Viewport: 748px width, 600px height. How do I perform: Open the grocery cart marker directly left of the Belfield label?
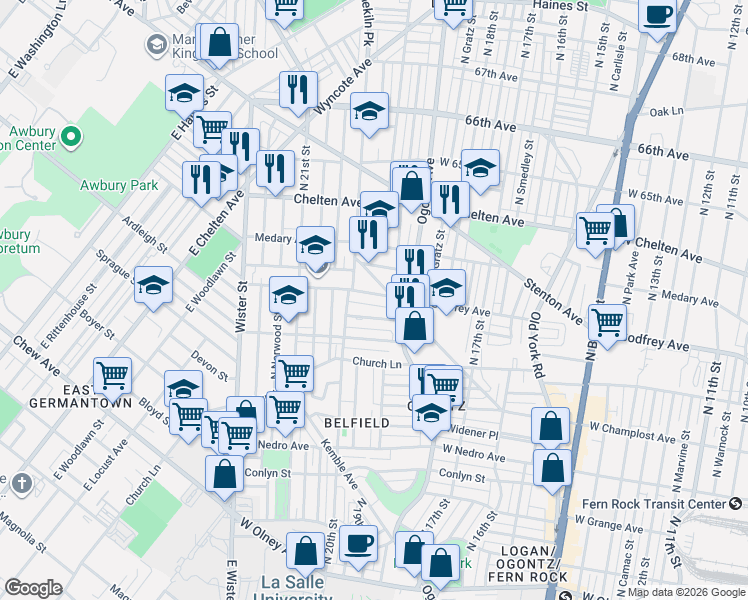(x=285, y=412)
